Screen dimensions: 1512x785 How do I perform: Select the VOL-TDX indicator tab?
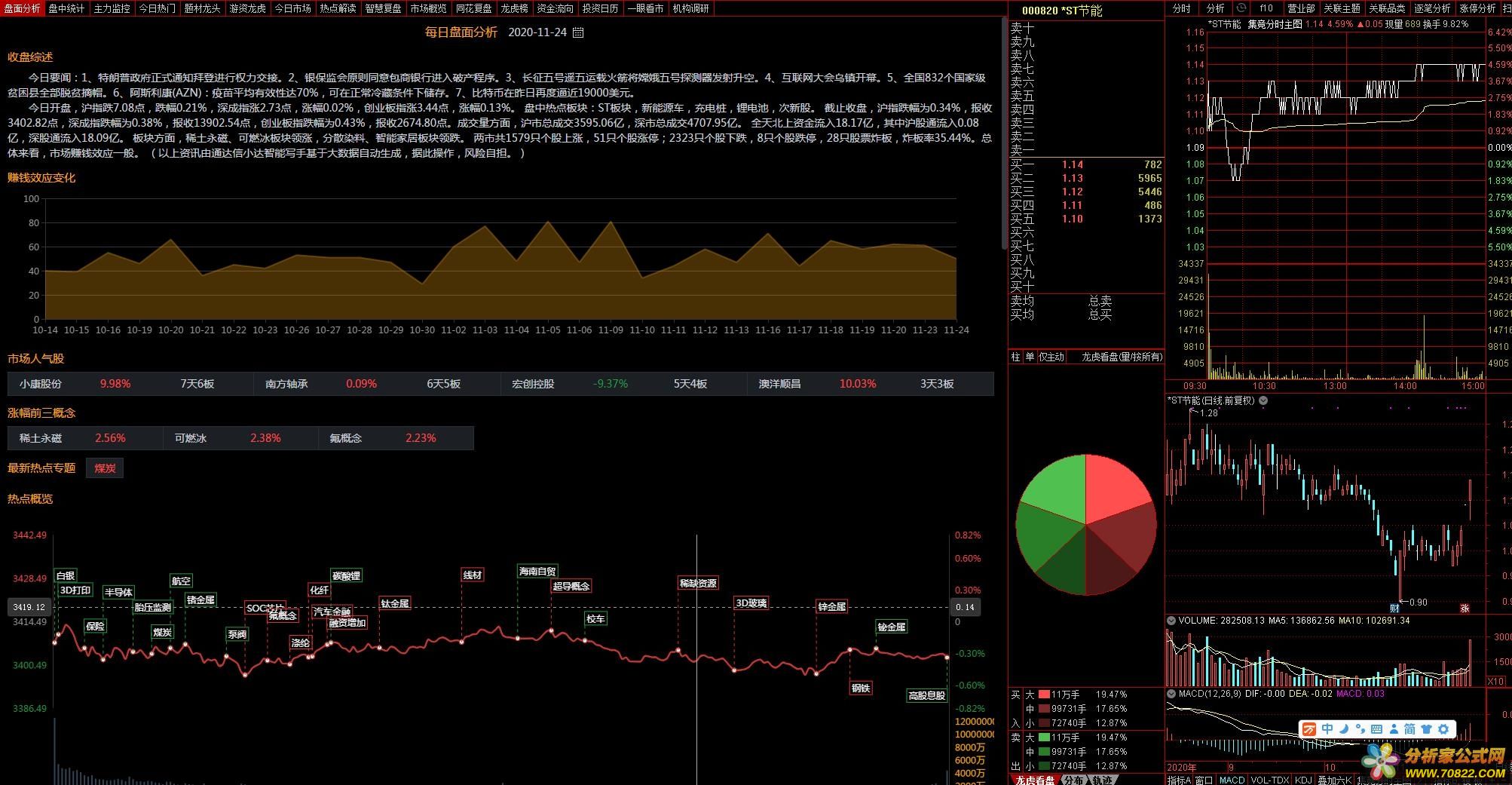coord(1269,780)
